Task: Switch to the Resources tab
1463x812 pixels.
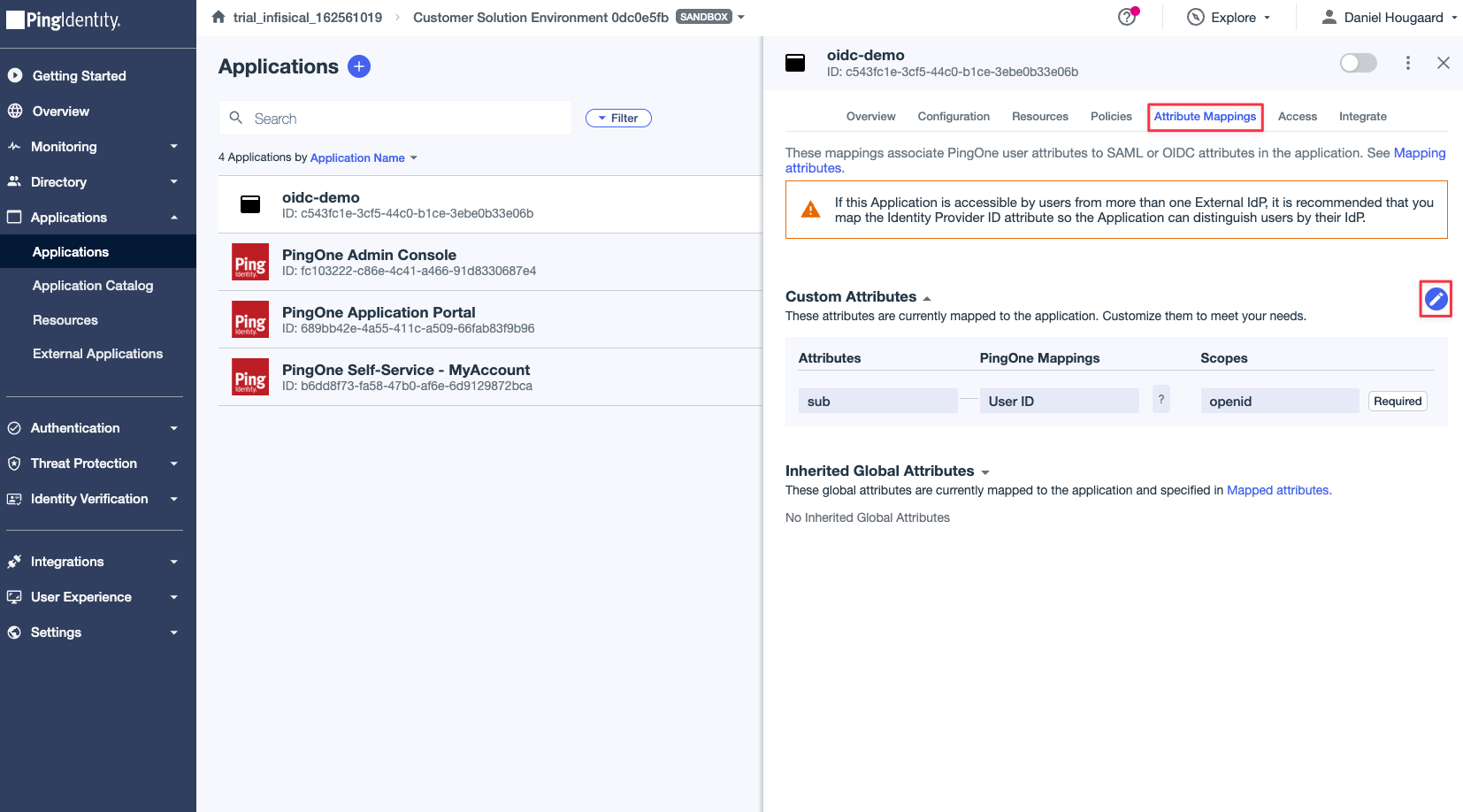Action: (x=1040, y=117)
